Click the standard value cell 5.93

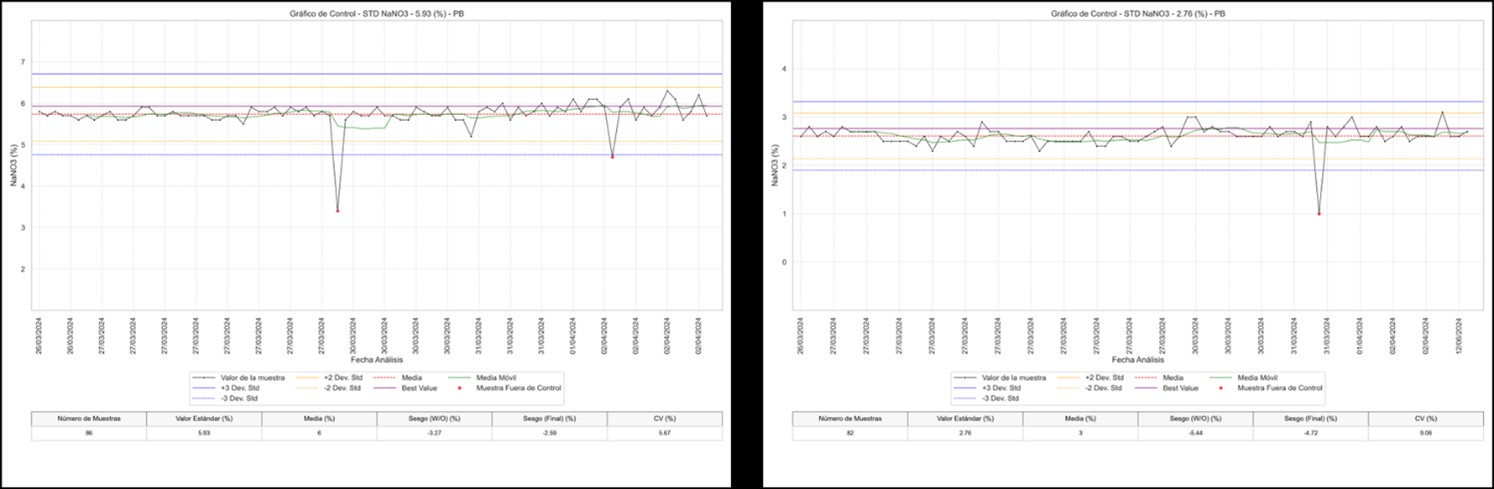204,433
